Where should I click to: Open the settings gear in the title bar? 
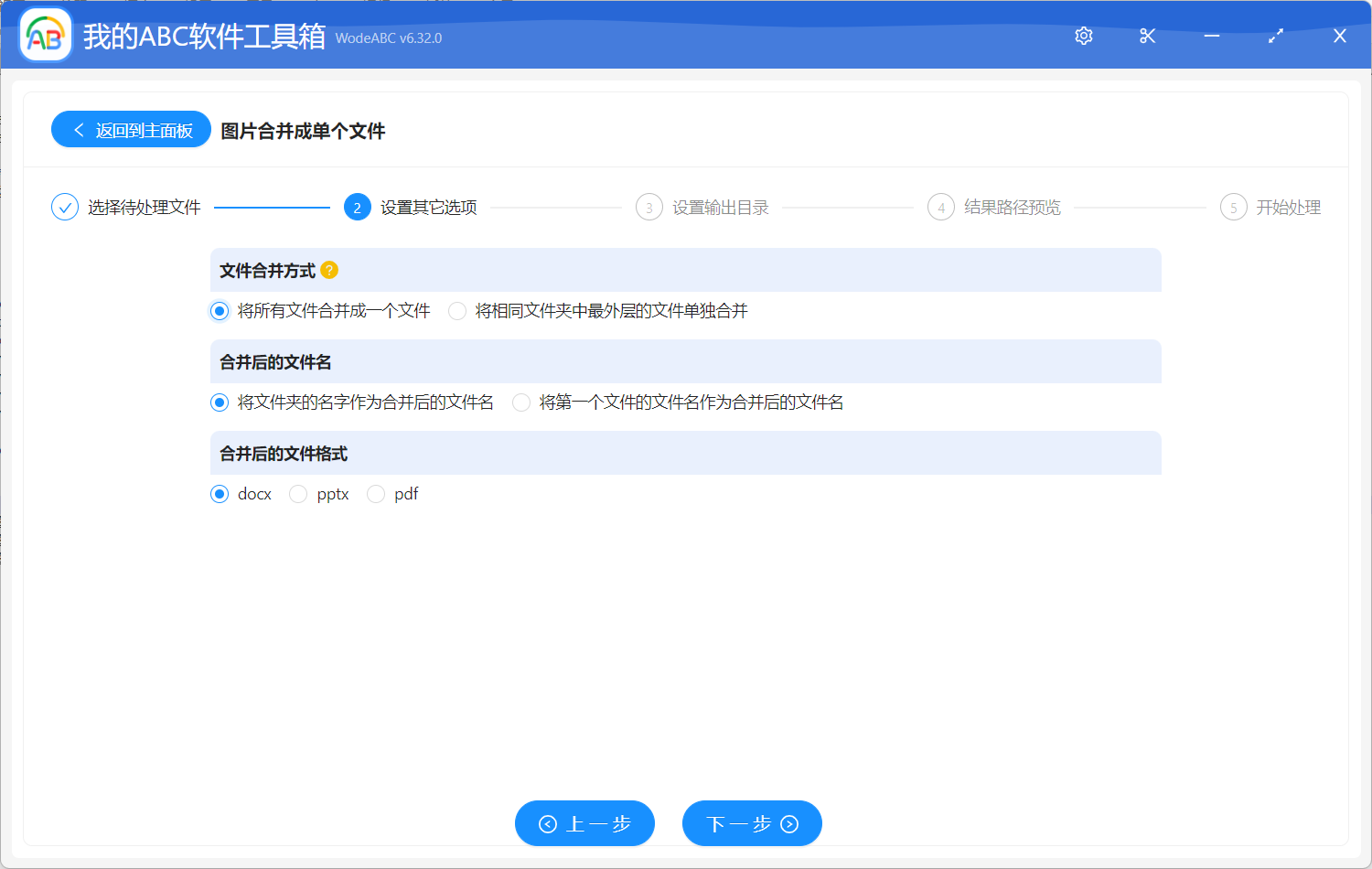(1083, 35)
